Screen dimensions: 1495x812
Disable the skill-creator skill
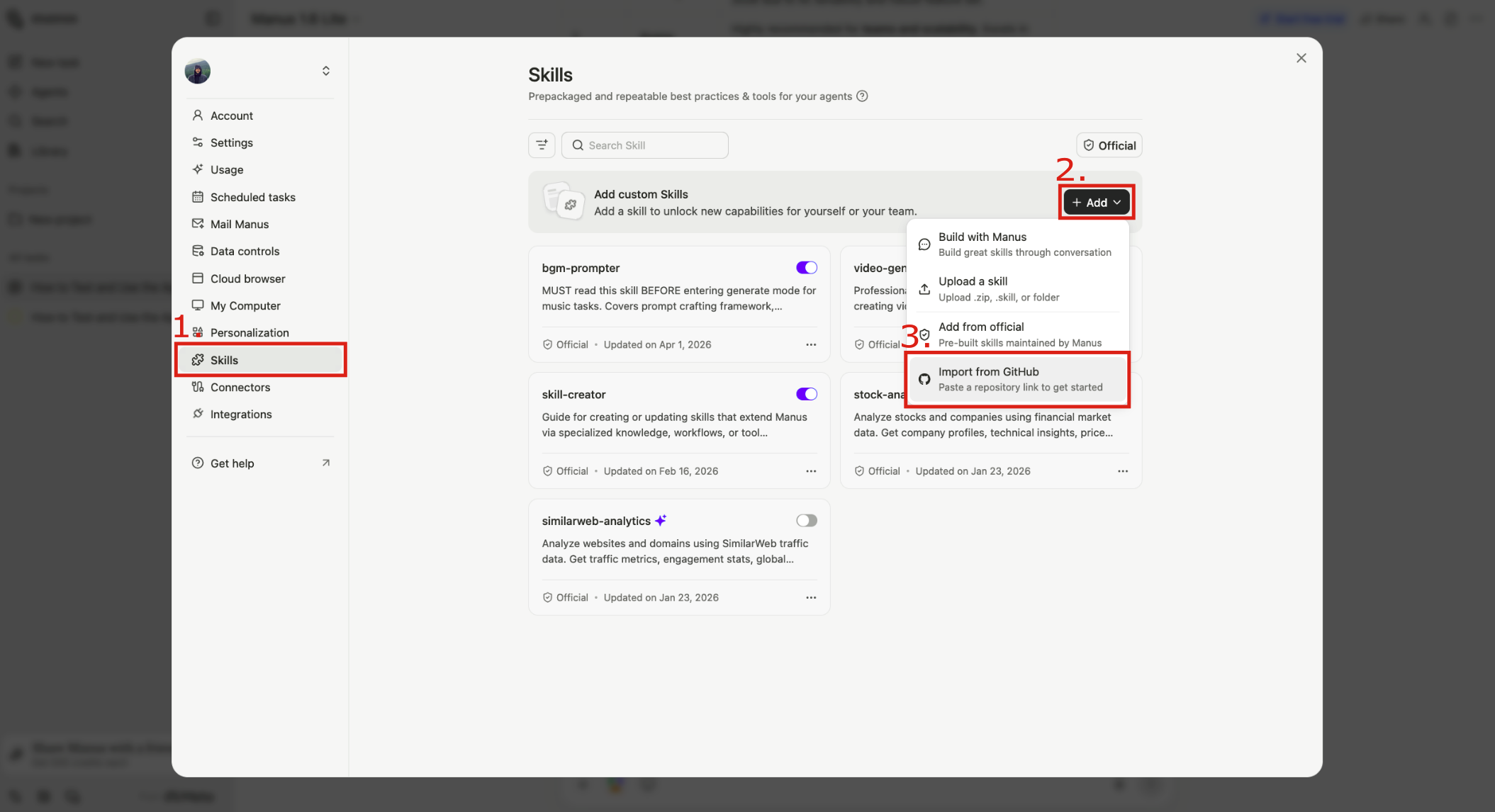[806, 394]
